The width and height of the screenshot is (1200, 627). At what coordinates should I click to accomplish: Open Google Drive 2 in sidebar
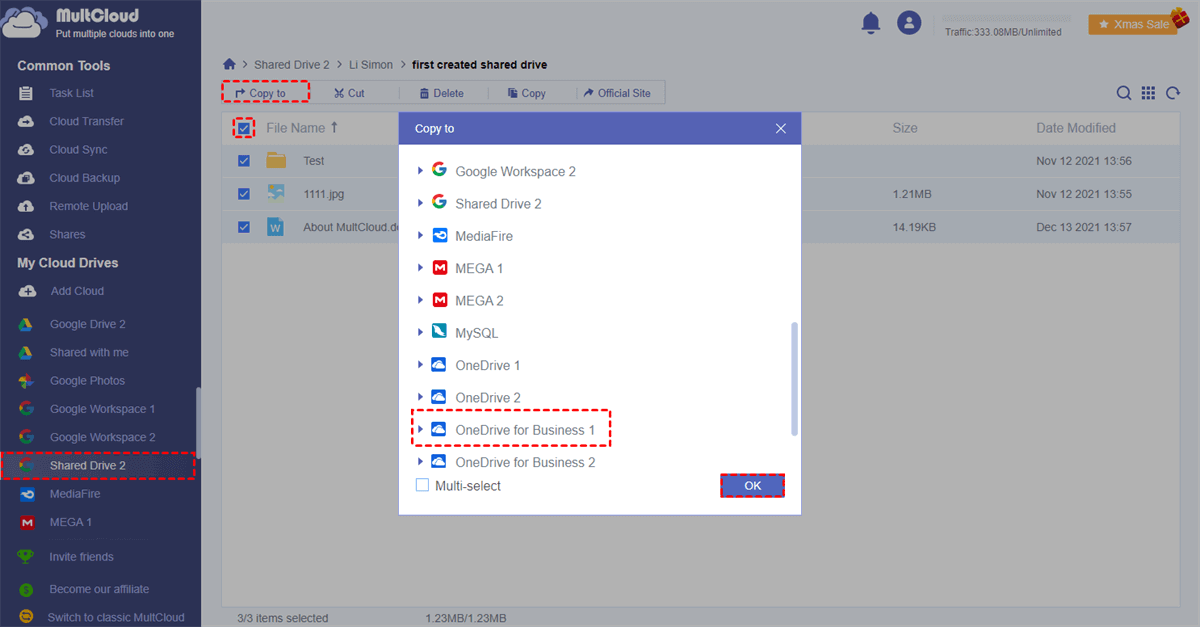point(87,324)
